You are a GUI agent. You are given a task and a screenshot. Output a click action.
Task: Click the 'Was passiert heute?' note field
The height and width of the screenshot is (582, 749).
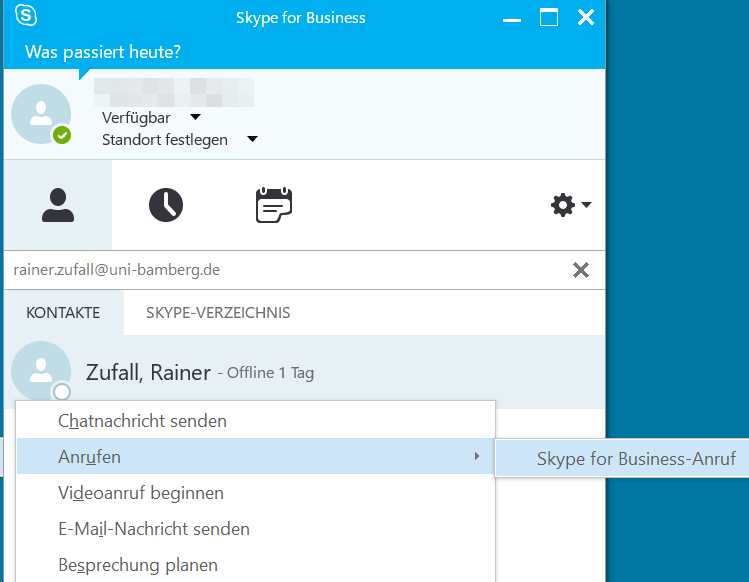(x=103, y=52)
